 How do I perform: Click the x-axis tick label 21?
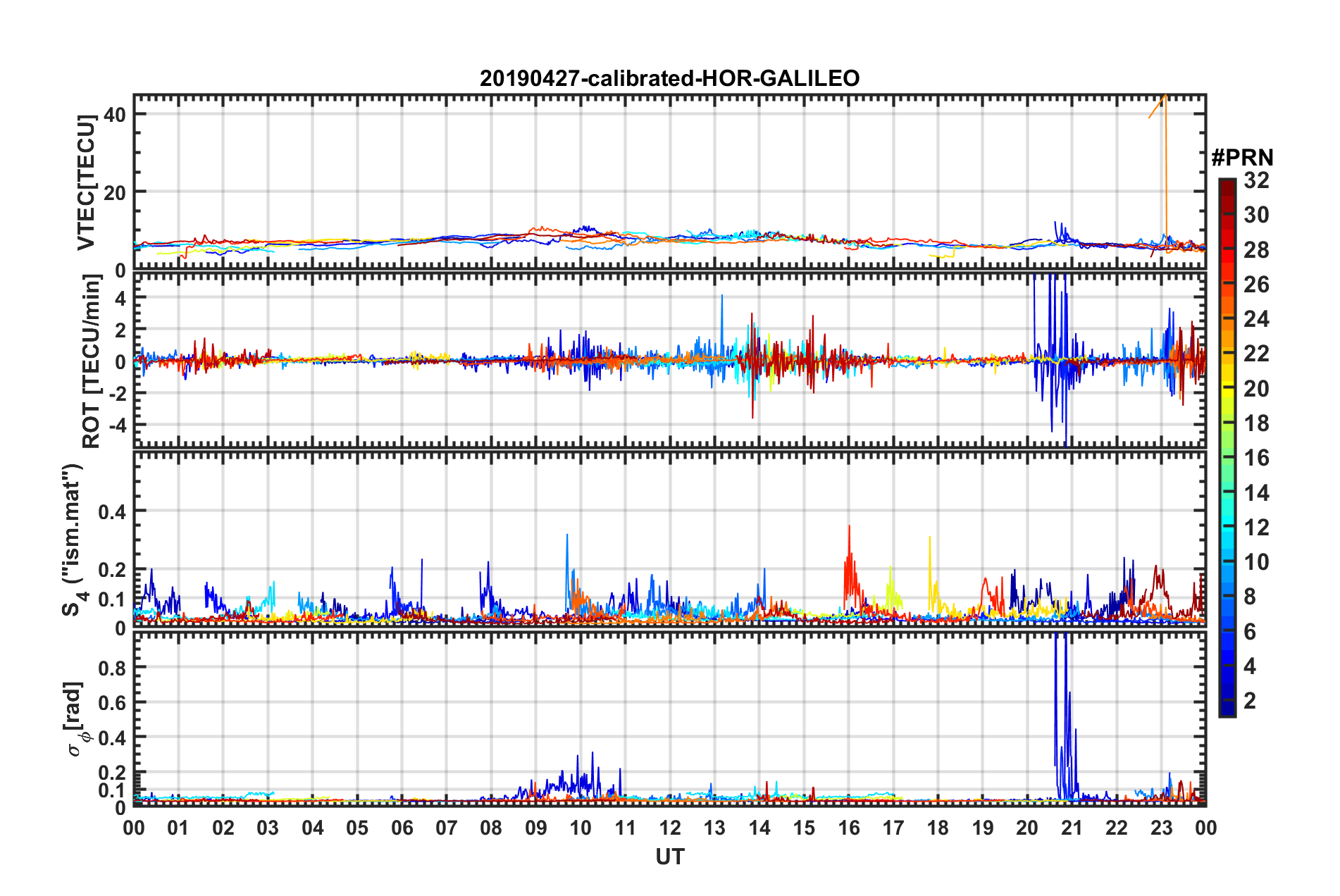pyautogui.click(x=1072, y=828)
